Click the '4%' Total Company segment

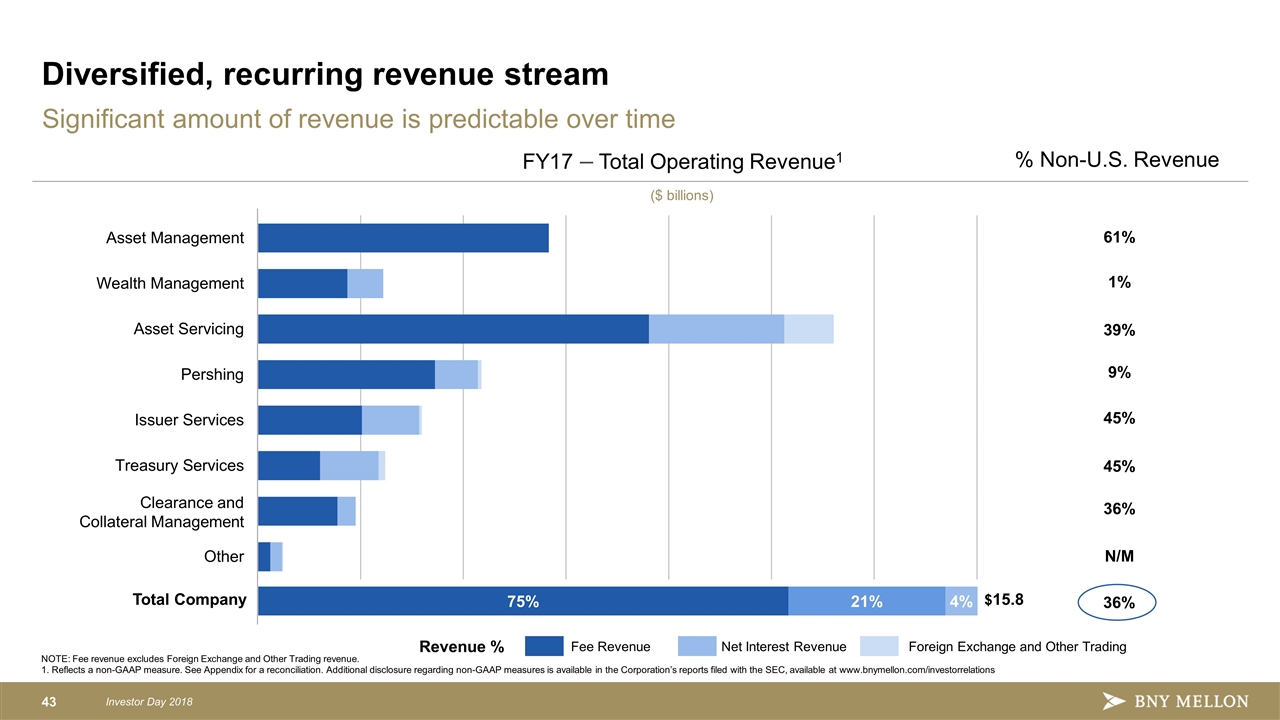[962, 601]
